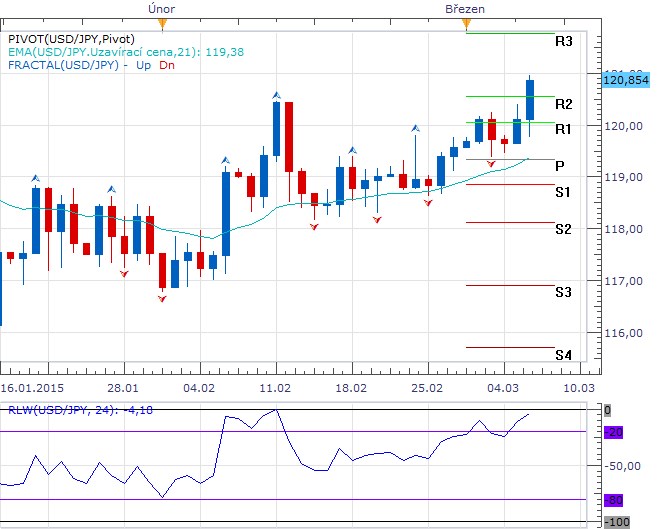Click the -50,00 RLW scale label

pyautogui.click(x=622, y=466)
